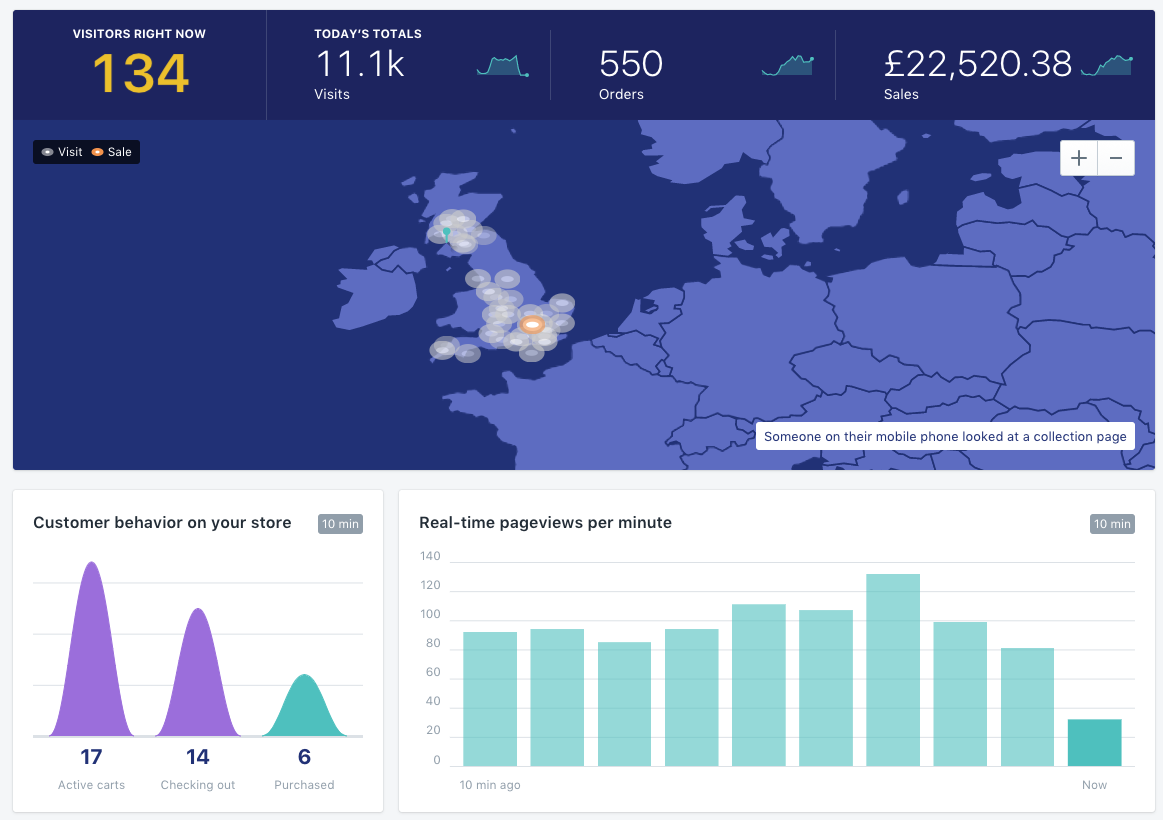Click the £22,520.38 Sales total
The width and height of the screenshot is (1163, 820).
point(978,64)
